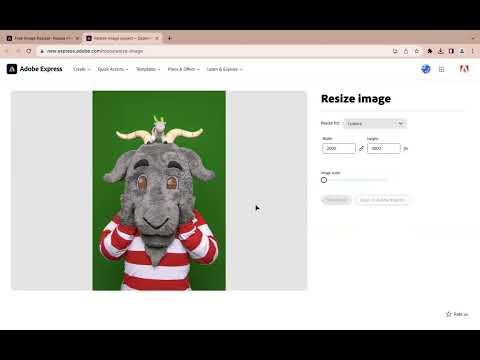Click the browser back arrow
This screenshot has width=480, height=360.
point(7,51)
